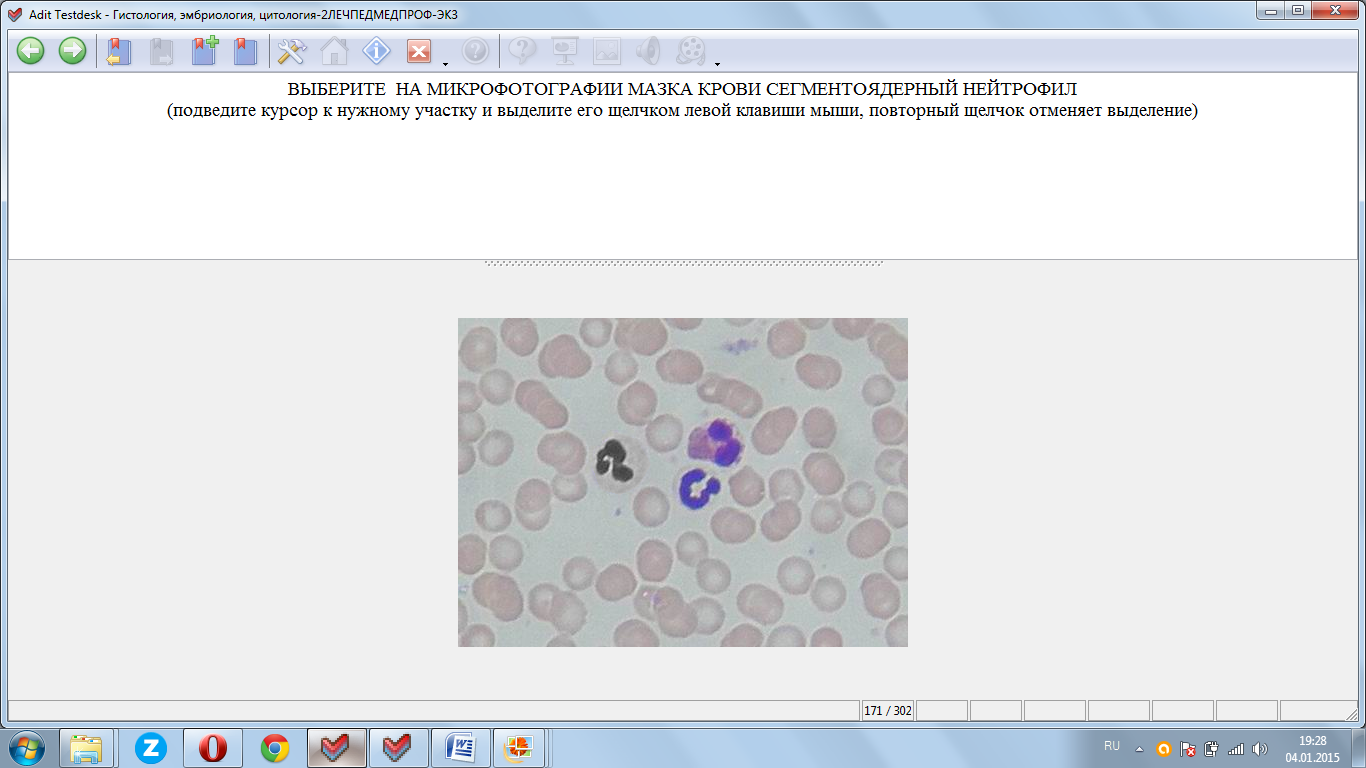
Task: Go back with the green left arrow
Action: pyautogui.click(x=31, y=51)
